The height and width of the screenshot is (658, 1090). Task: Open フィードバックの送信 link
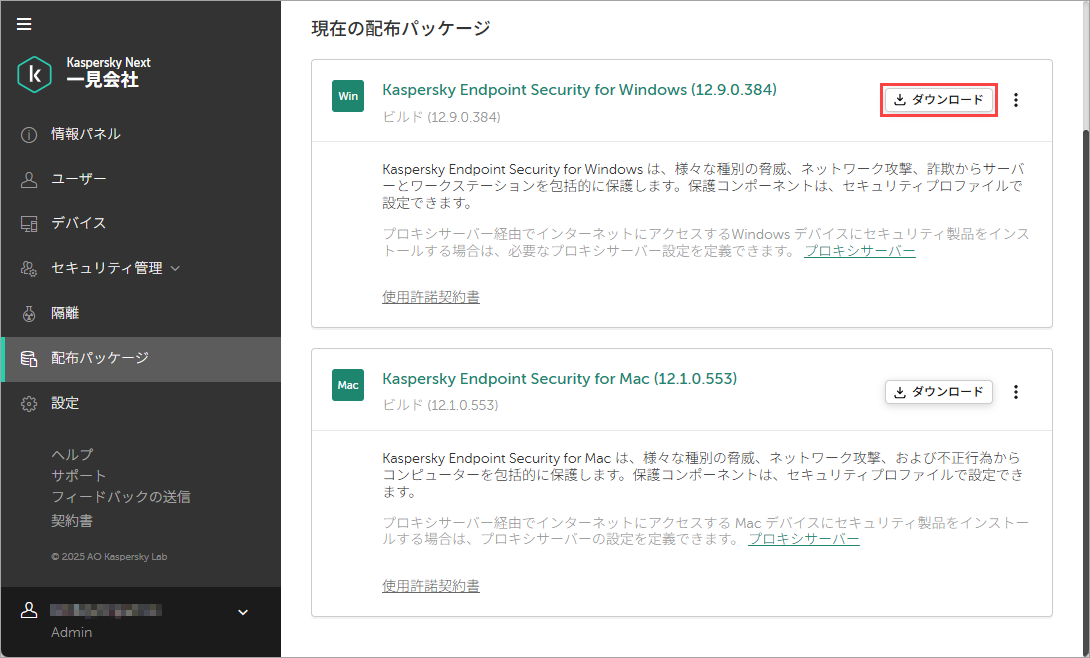[121, 497]
